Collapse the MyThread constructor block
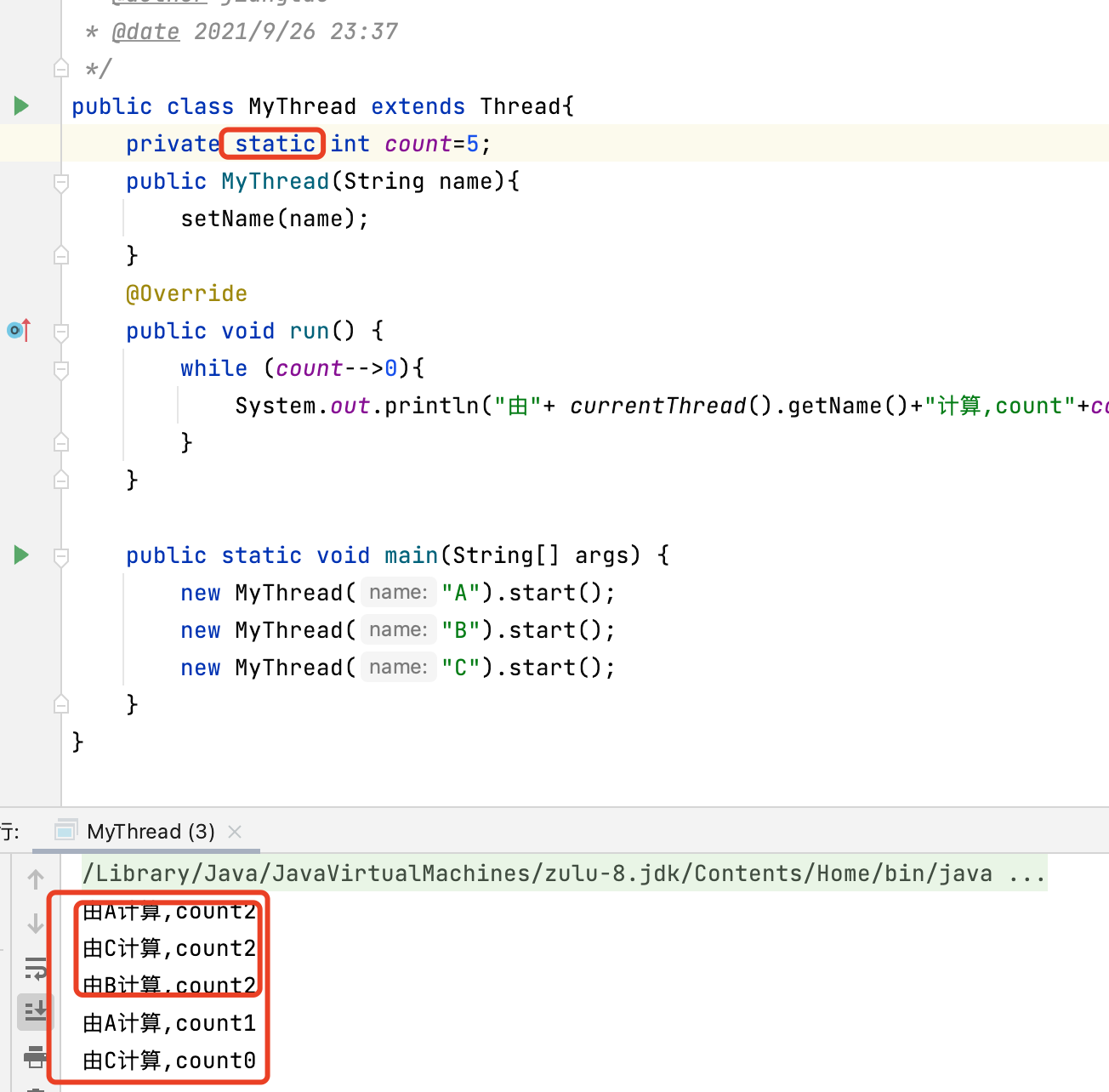 coord(61,182)
